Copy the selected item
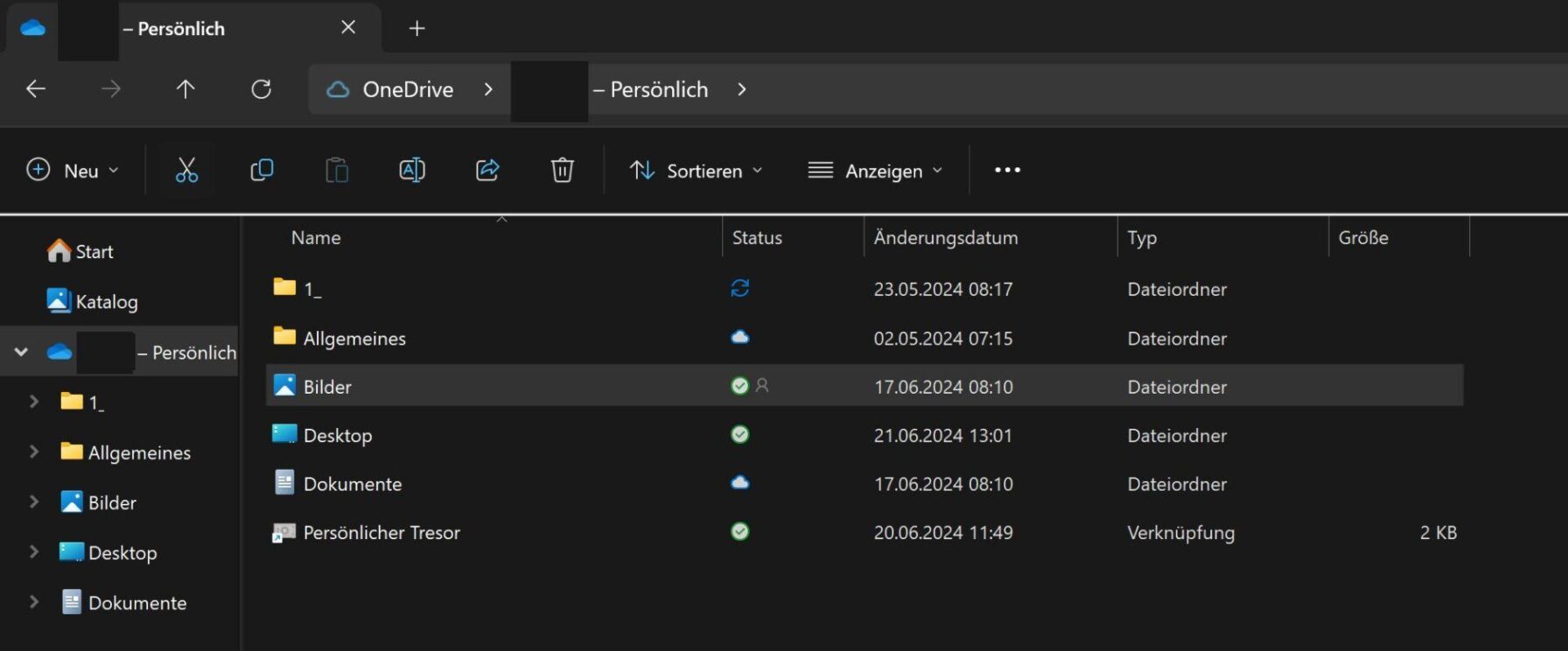The width and height of the screenshot is (1568, 651). click(262, 170)
